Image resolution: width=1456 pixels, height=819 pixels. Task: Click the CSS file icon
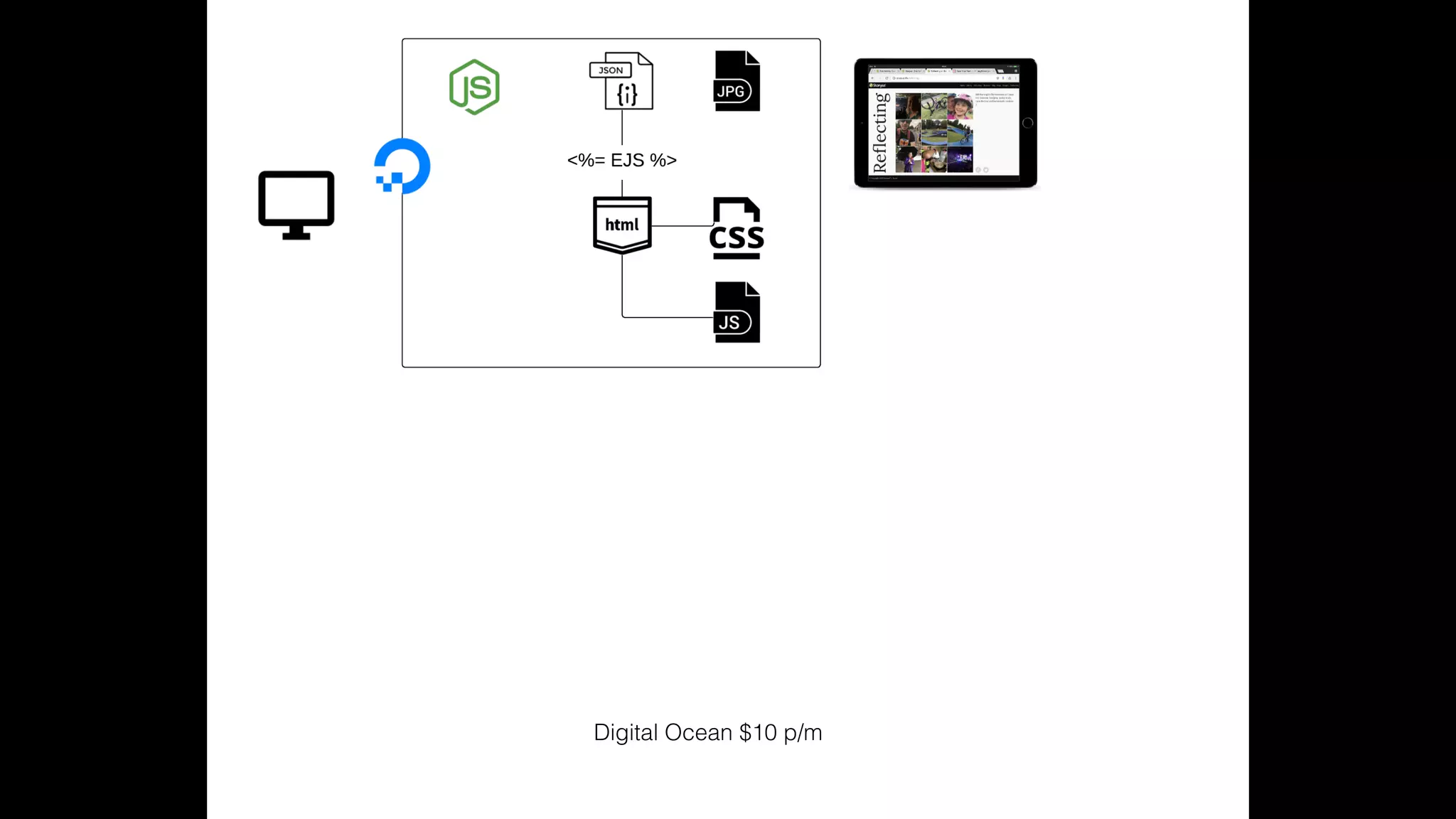pos(737,228)
